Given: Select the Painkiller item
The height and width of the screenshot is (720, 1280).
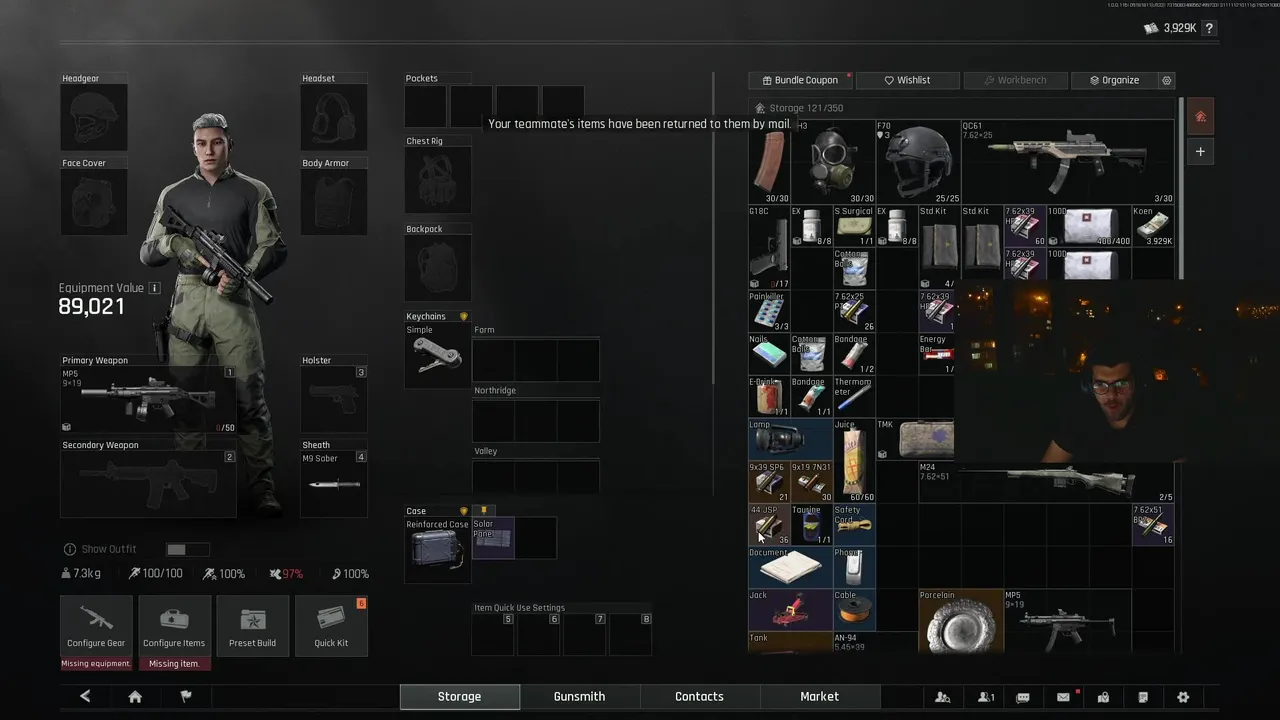Looking at the screenshot, I should point(769,311).
